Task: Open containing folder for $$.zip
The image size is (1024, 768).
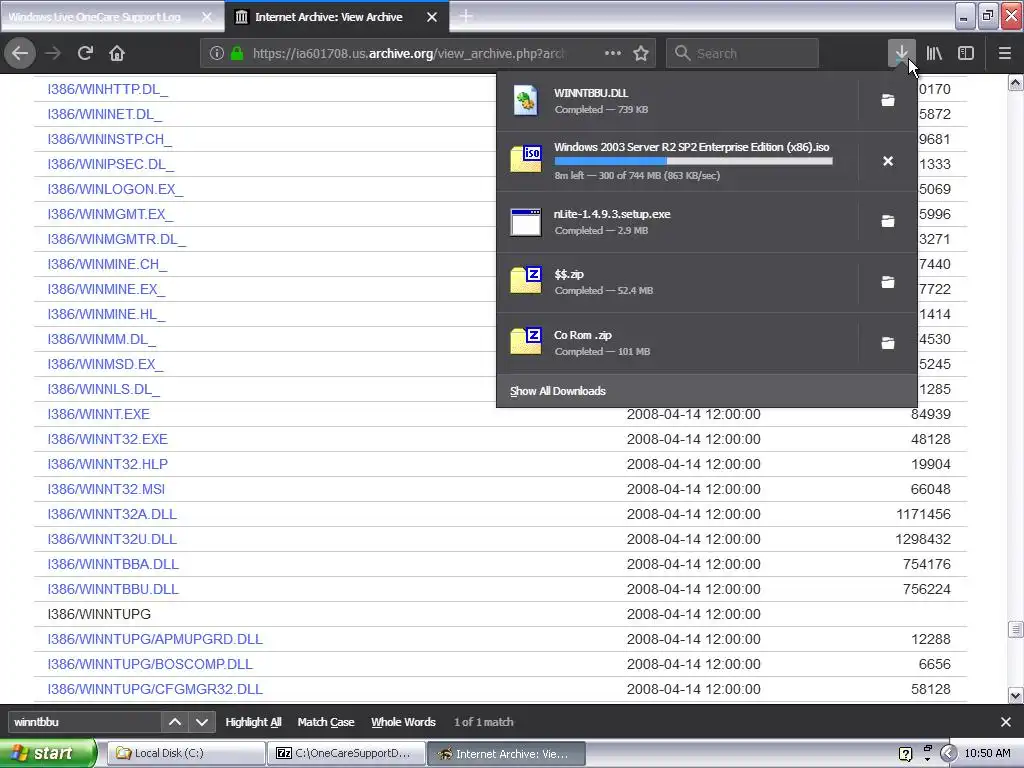Action: (888, 282)
